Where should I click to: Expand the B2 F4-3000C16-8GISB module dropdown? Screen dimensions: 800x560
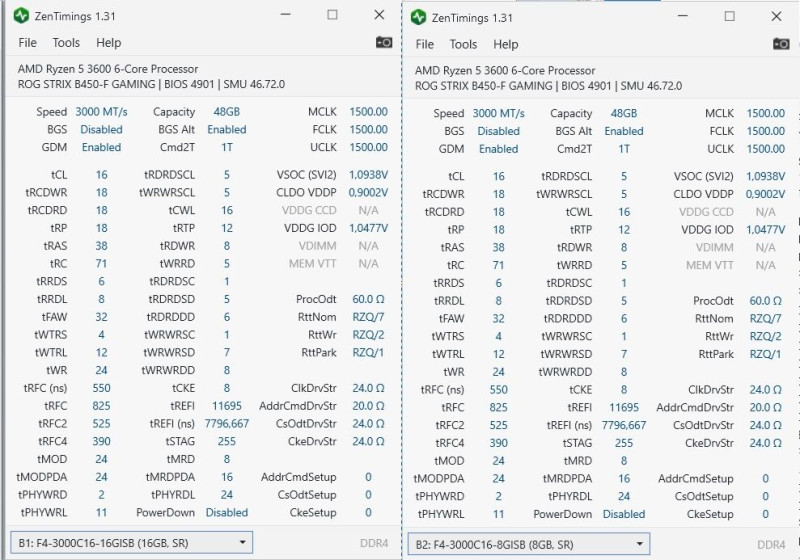pos(529,544)
